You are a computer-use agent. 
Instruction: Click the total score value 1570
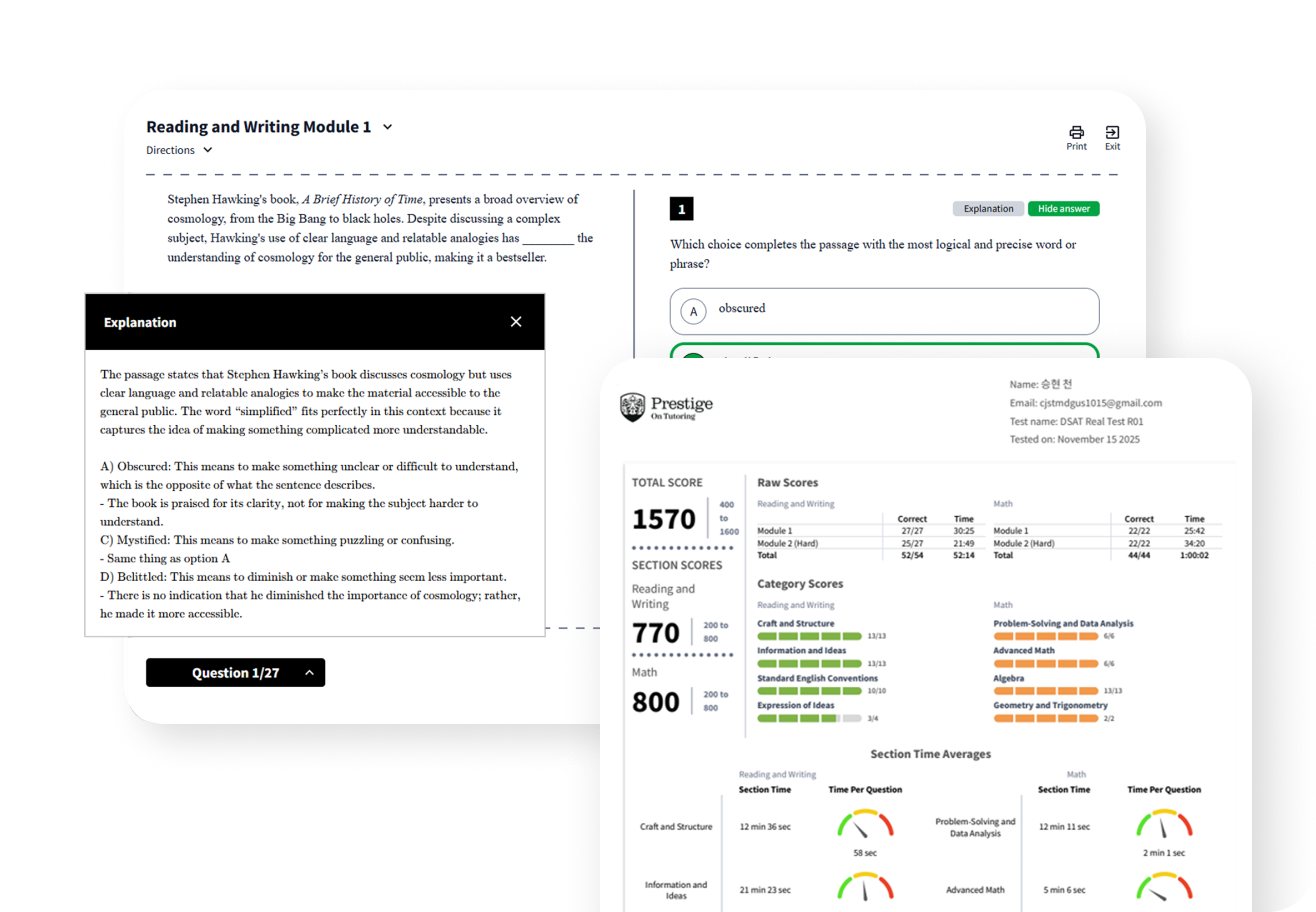click(x=664, y=520)
